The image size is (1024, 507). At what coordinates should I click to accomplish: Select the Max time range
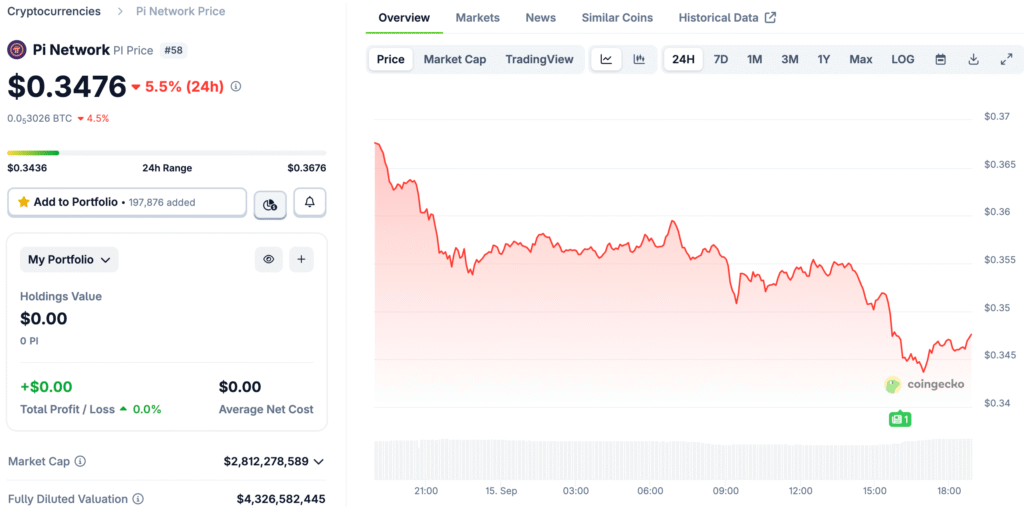point(861,59)
